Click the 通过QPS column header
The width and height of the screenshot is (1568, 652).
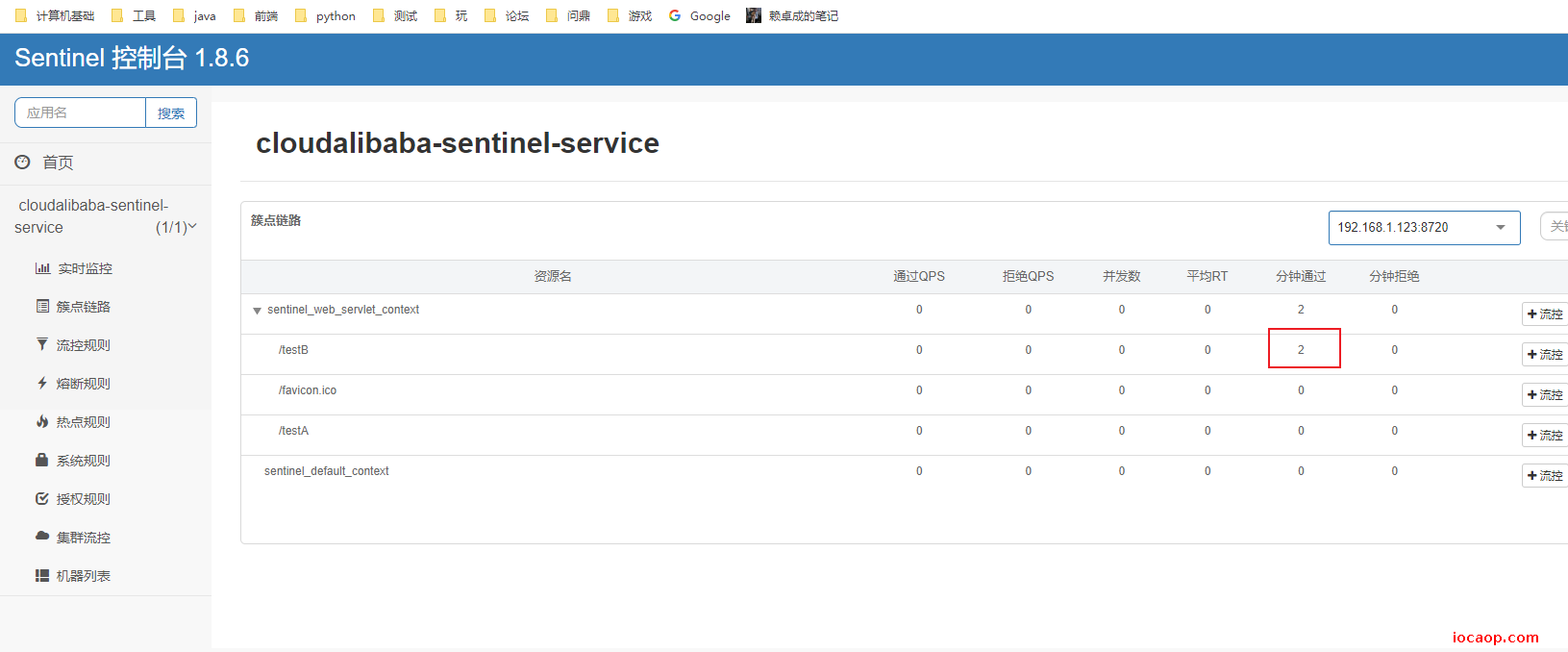(919, 276)
